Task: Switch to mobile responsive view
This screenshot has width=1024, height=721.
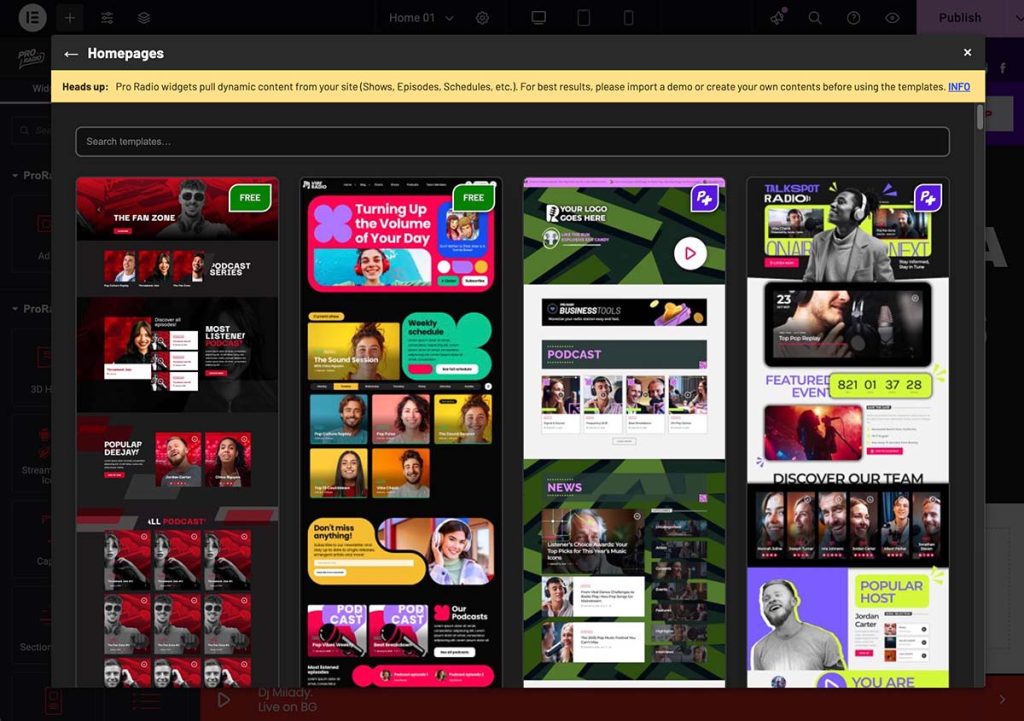Action: [x=628, y=18]
